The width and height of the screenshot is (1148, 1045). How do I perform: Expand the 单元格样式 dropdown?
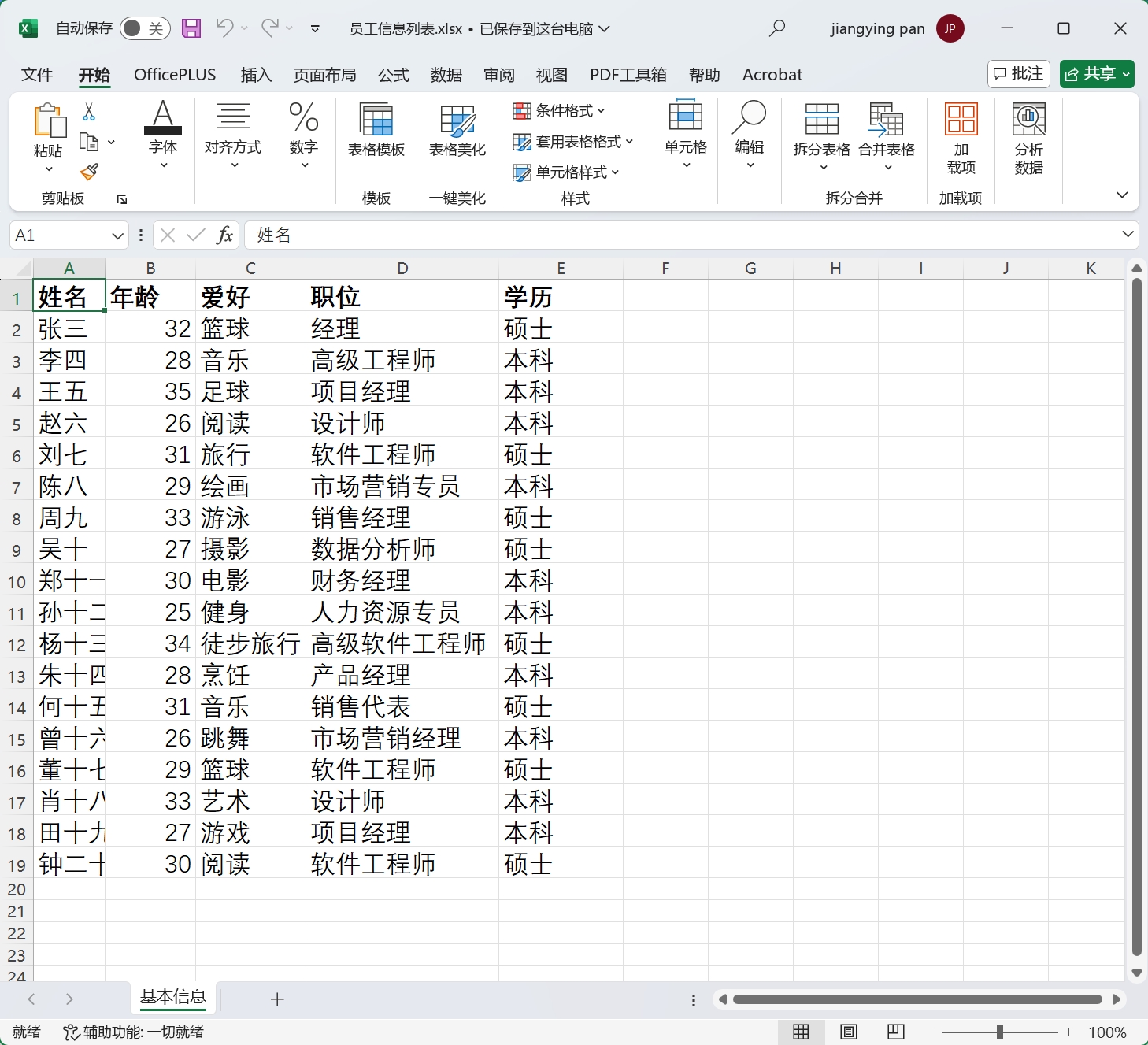pyautogui.click(x=575, y=172)
